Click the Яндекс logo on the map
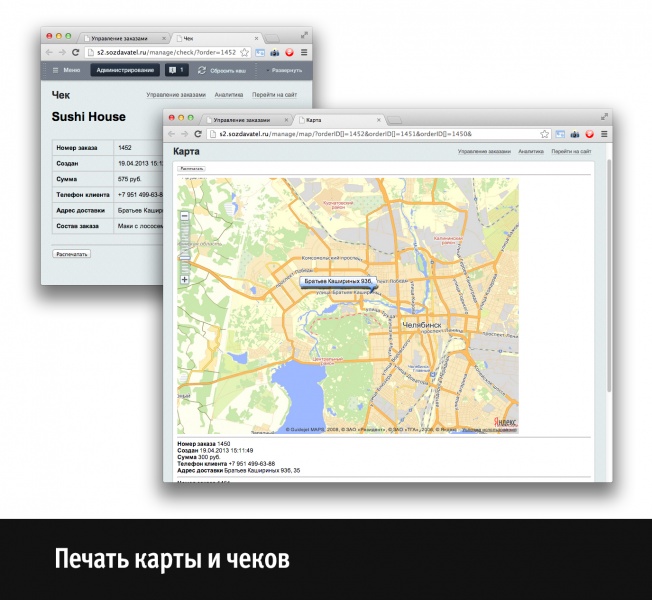 tap(505, 422)
